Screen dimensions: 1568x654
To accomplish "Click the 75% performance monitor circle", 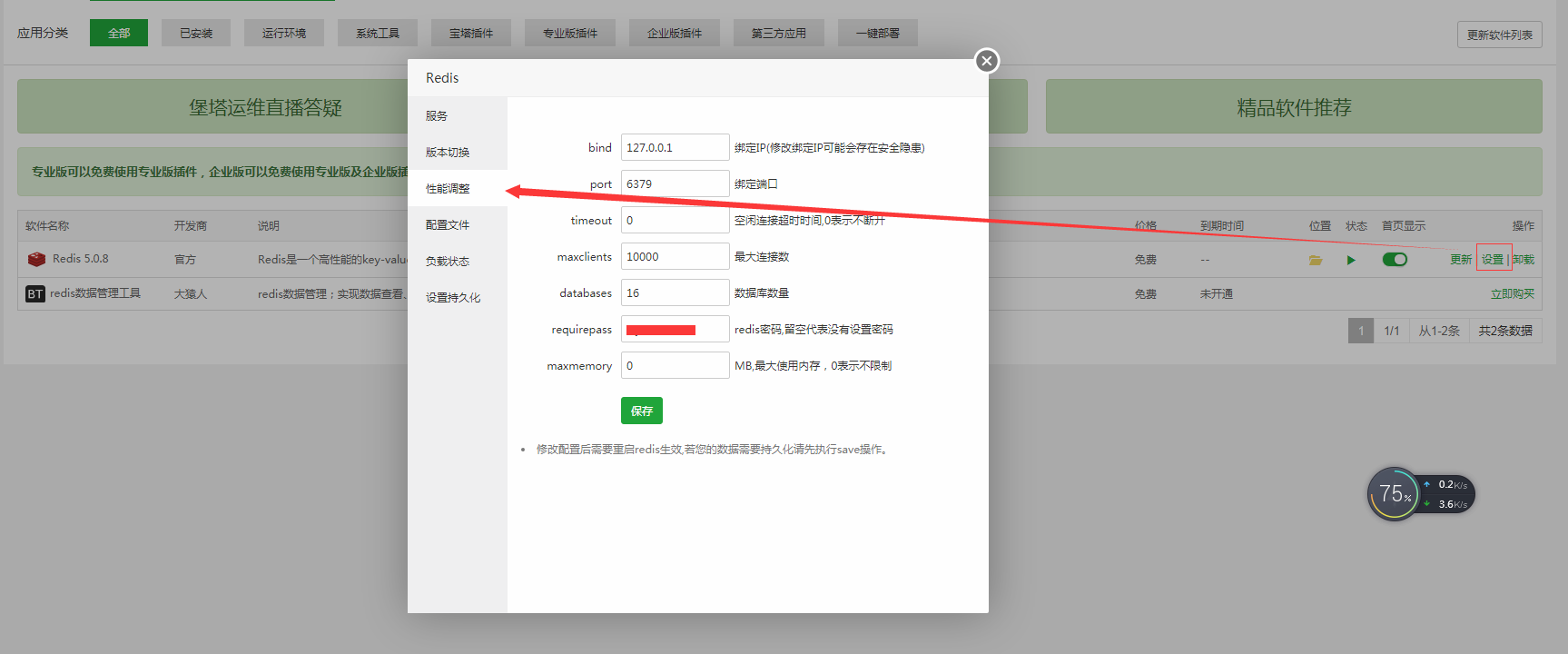I will point(1394,494).
